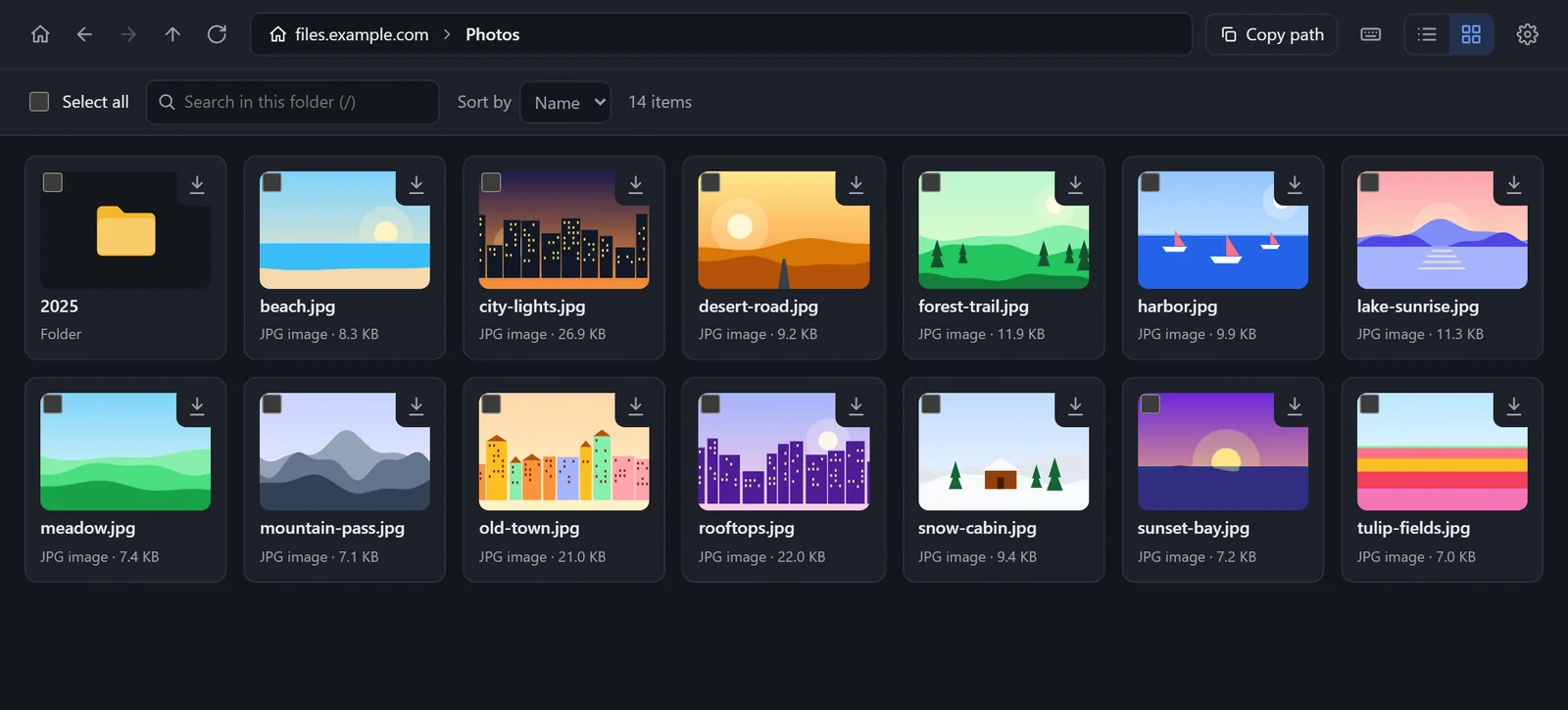The image size is (1568, 710).
Task: Download city-lights.jpg
Action: pyautogui.click(x=636, y=184)
